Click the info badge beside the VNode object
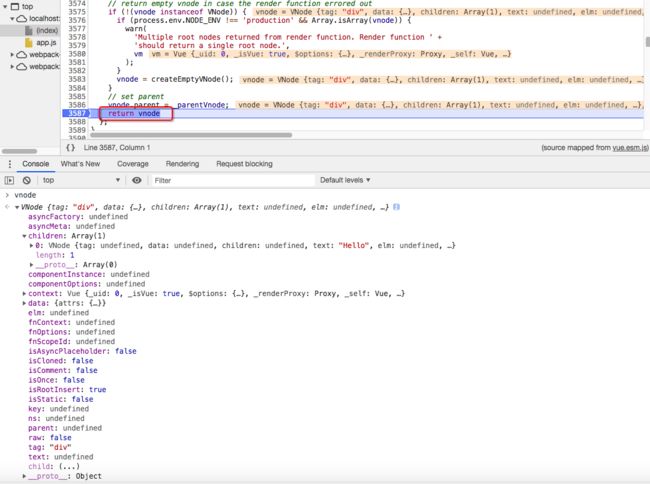The height and width of the screenshot is (484, 650). 396,207
